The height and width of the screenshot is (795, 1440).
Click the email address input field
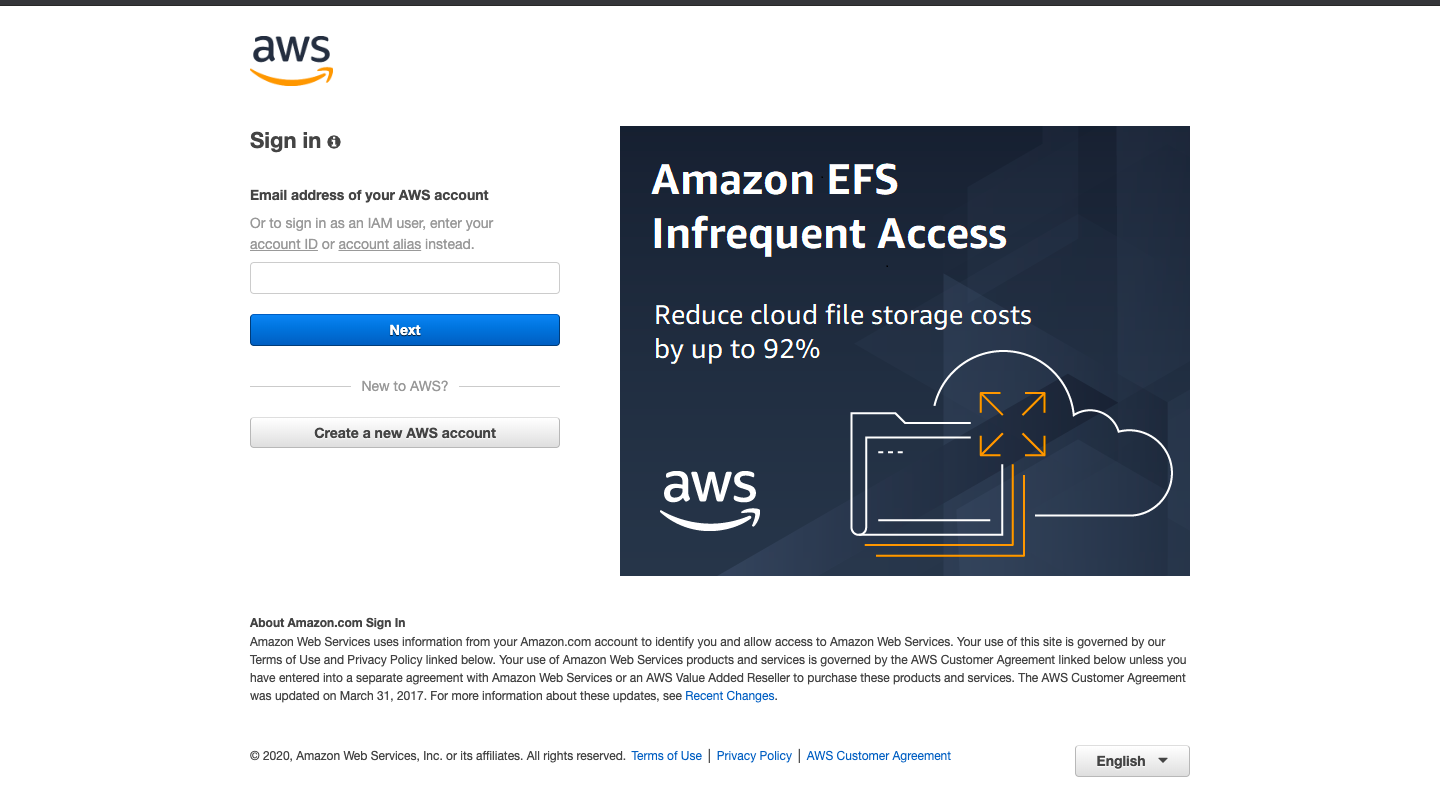tap(404, 278)
